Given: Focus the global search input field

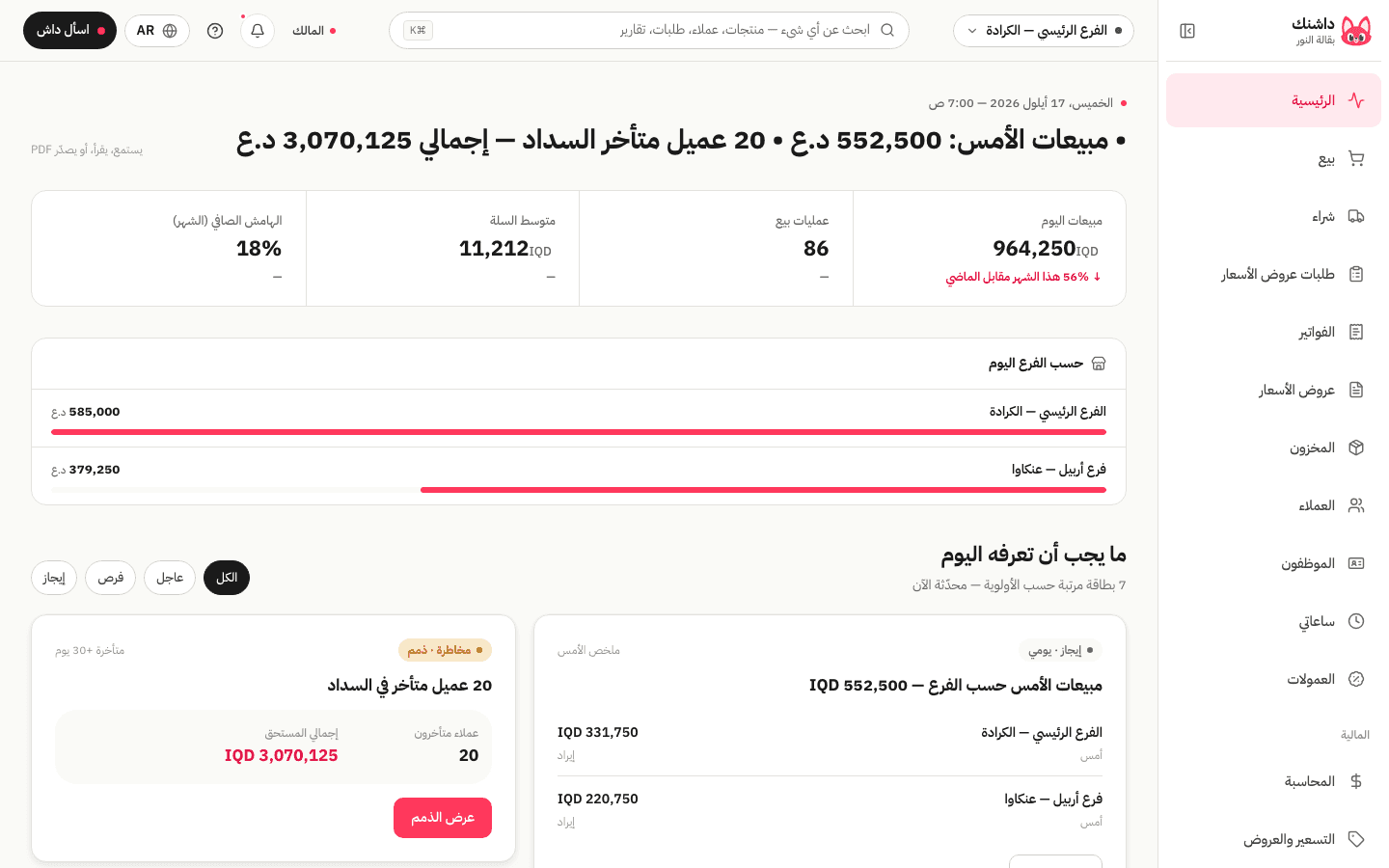Looking at the screenshot, I should coord(649,31).
